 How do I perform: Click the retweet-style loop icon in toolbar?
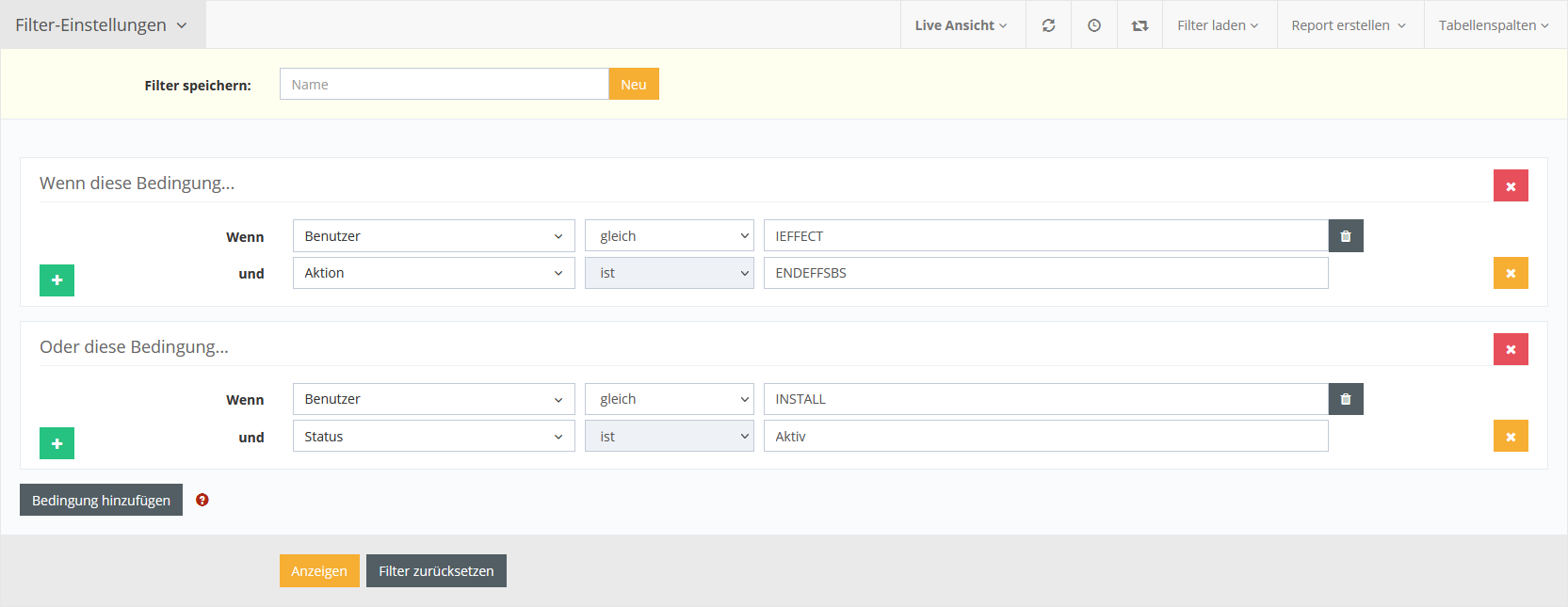(1140, 25)
